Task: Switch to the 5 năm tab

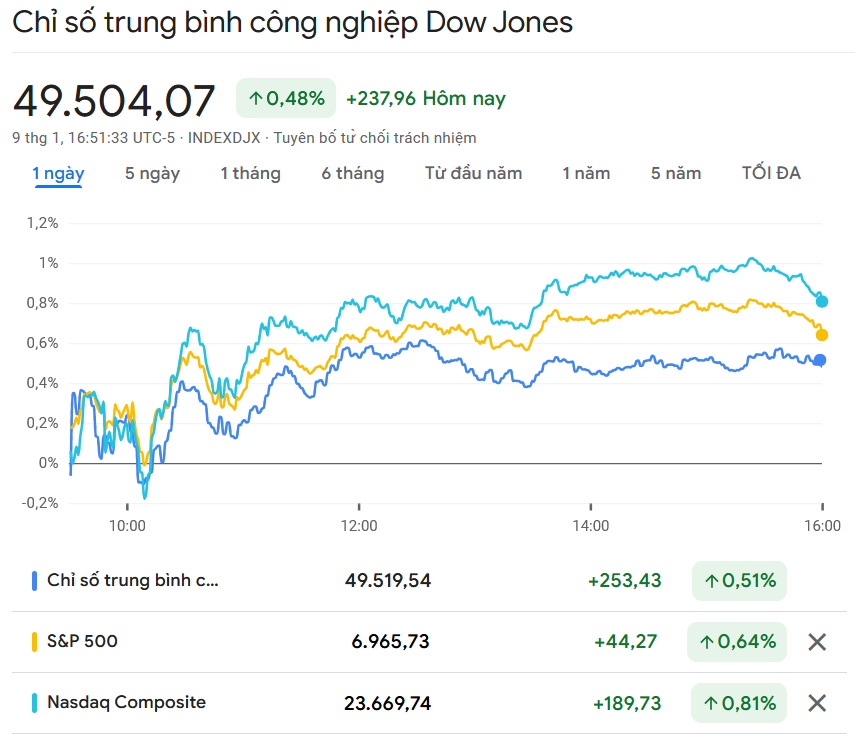Action: click(676, 174)
